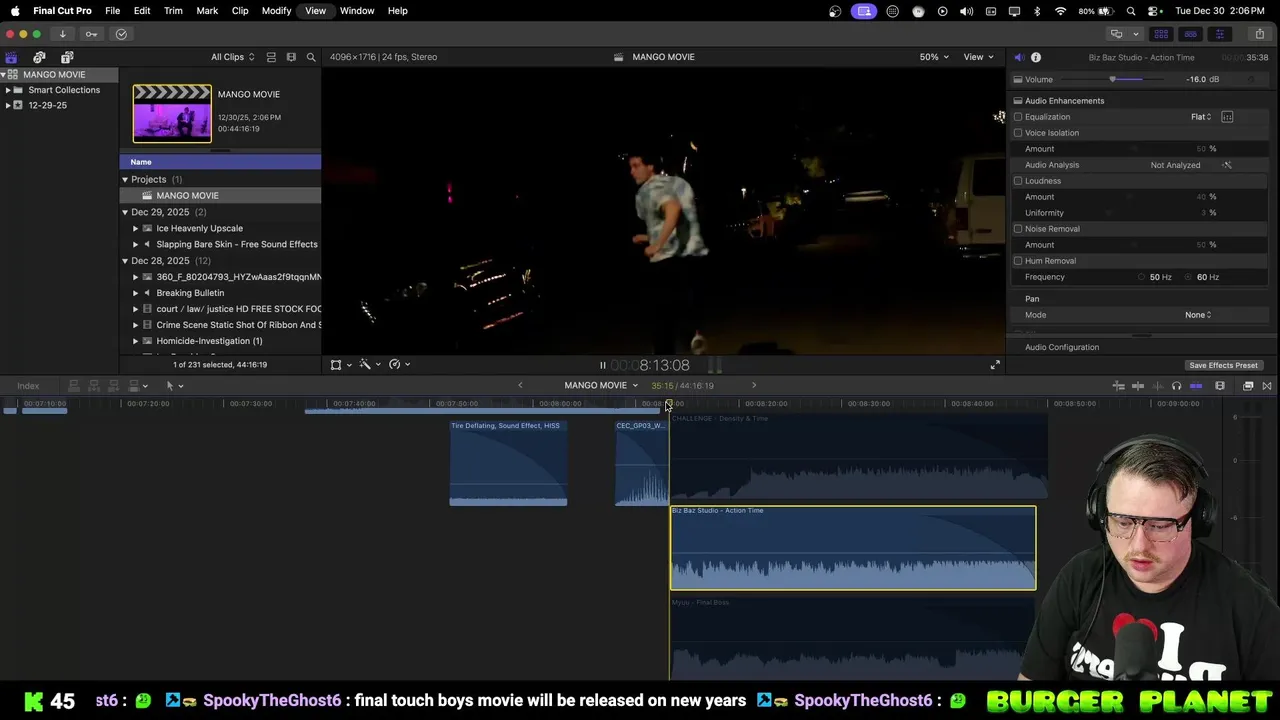
Task: Show the Libraries sidebar clapper icon
Action: pos(11,57)
